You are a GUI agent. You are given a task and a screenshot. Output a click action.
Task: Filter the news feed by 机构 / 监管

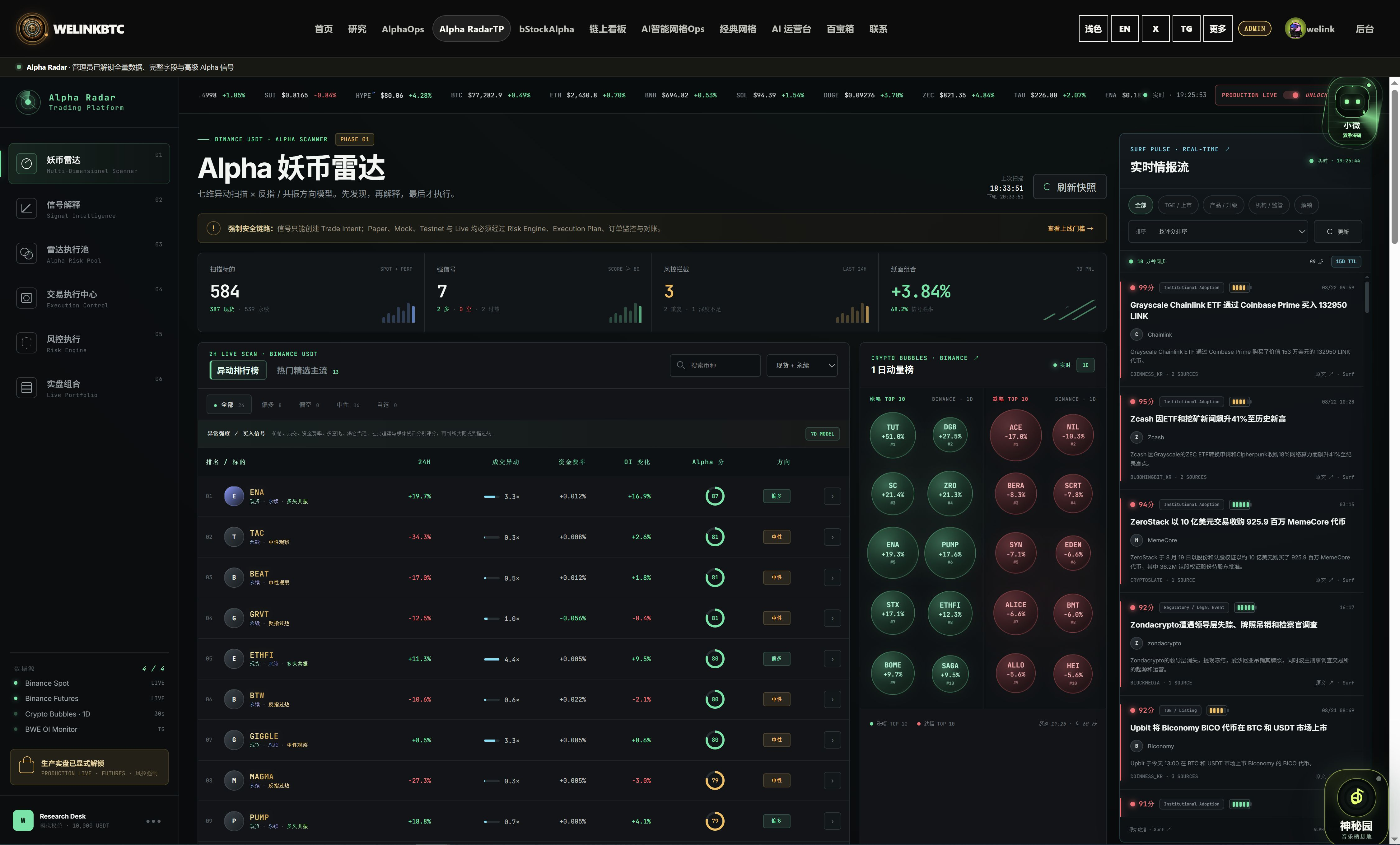1269,205
